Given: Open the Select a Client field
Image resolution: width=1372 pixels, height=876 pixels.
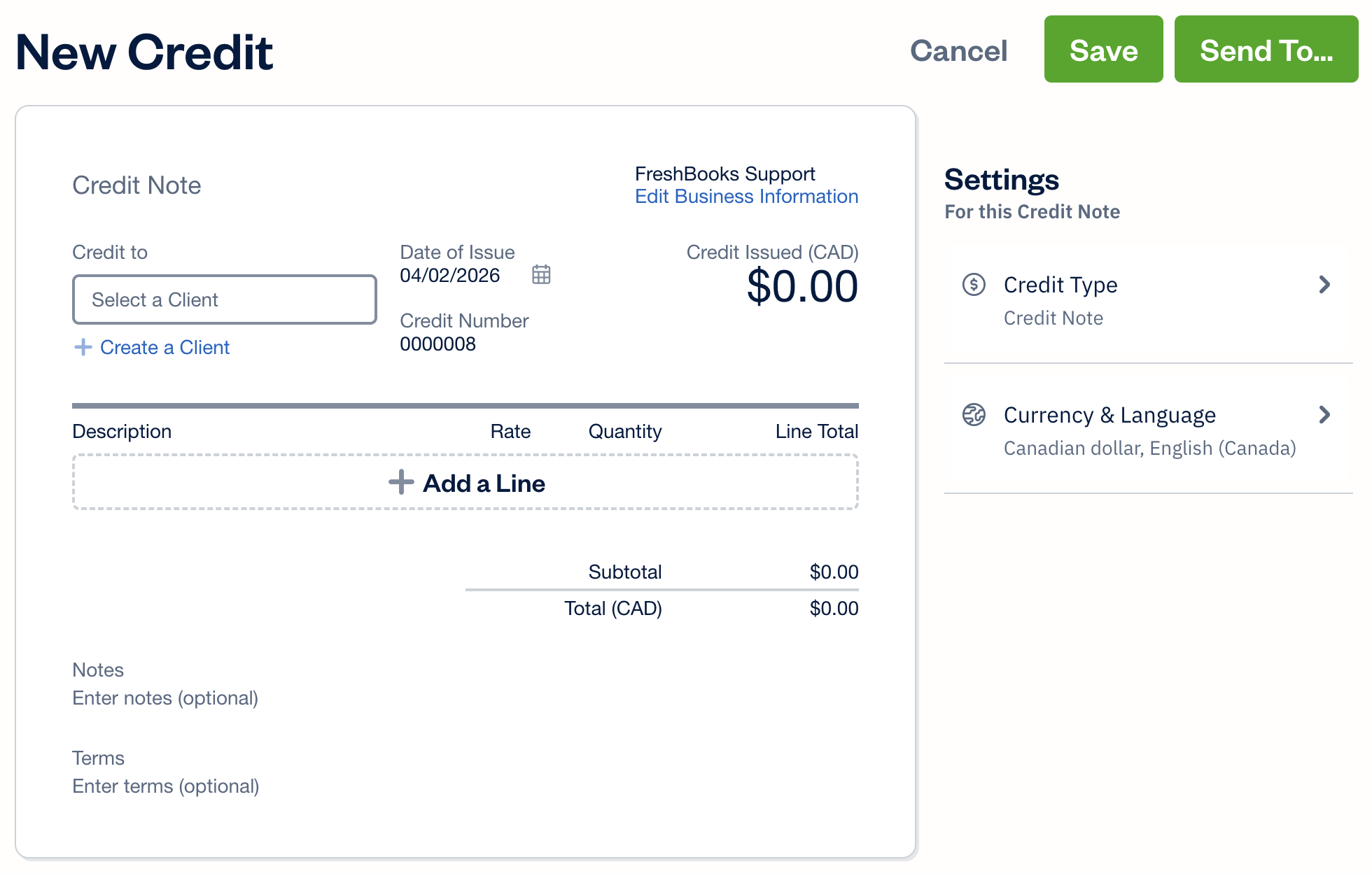Looking at the screenshot, I should click(224, 299).
